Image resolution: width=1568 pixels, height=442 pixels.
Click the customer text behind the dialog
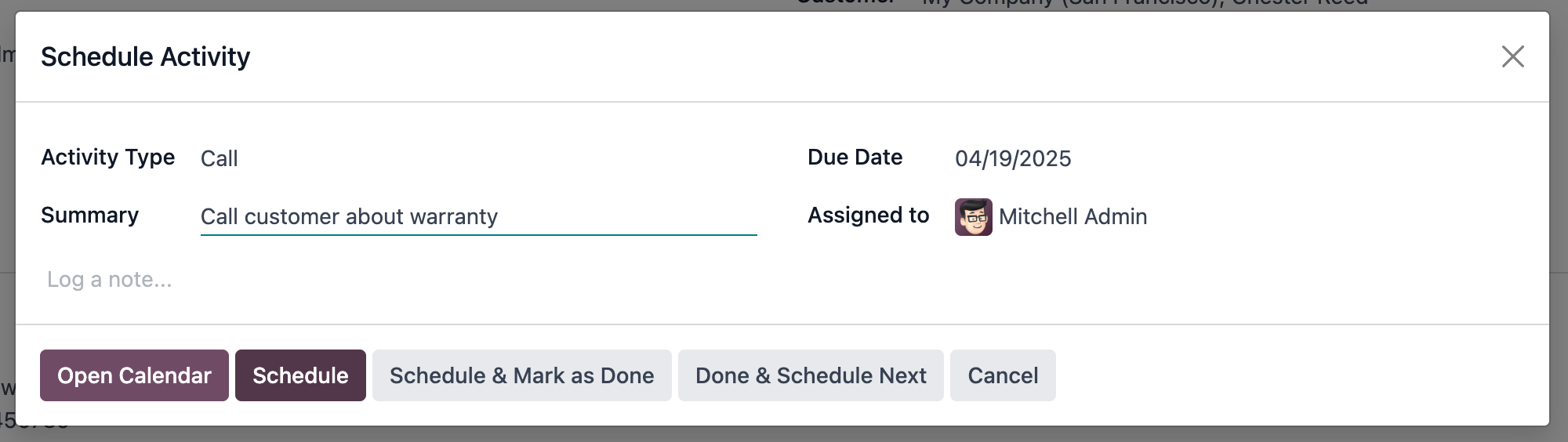coord(1145,4)
